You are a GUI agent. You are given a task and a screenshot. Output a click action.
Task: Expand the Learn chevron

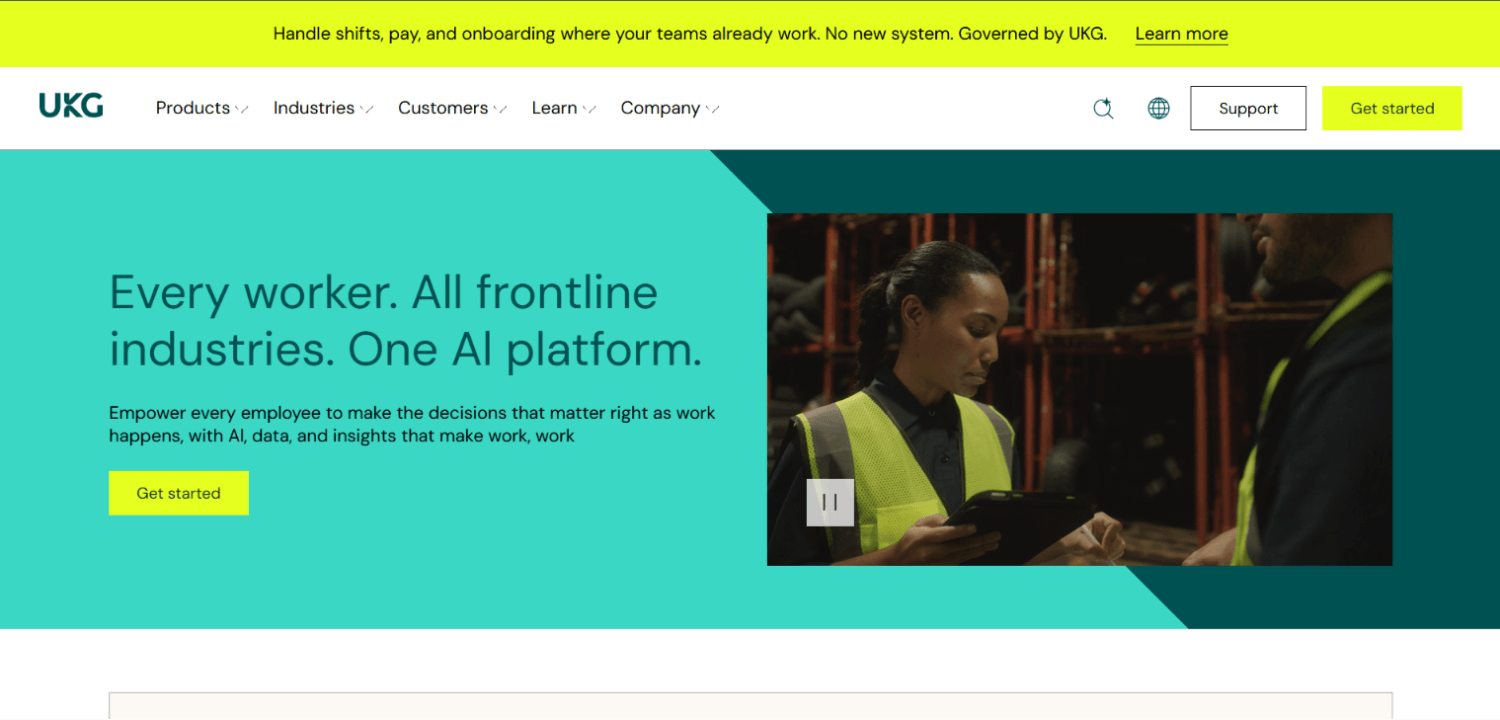pos(590,109)
